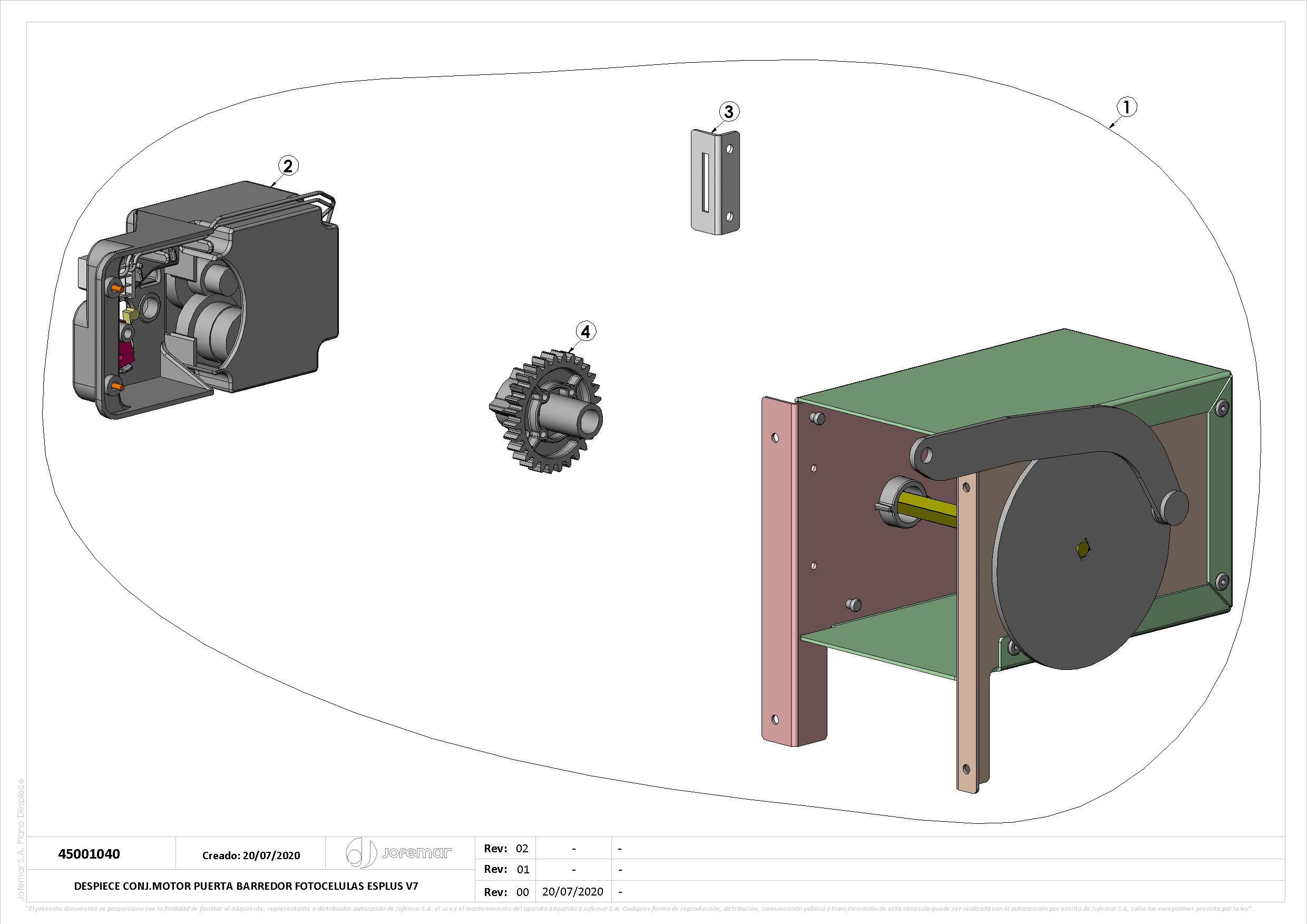
Task: Click the drawing title "DESPIECE CONJ.MOTOR PUERTA BARREDOR..."
Action: click(x=246, y=886)
